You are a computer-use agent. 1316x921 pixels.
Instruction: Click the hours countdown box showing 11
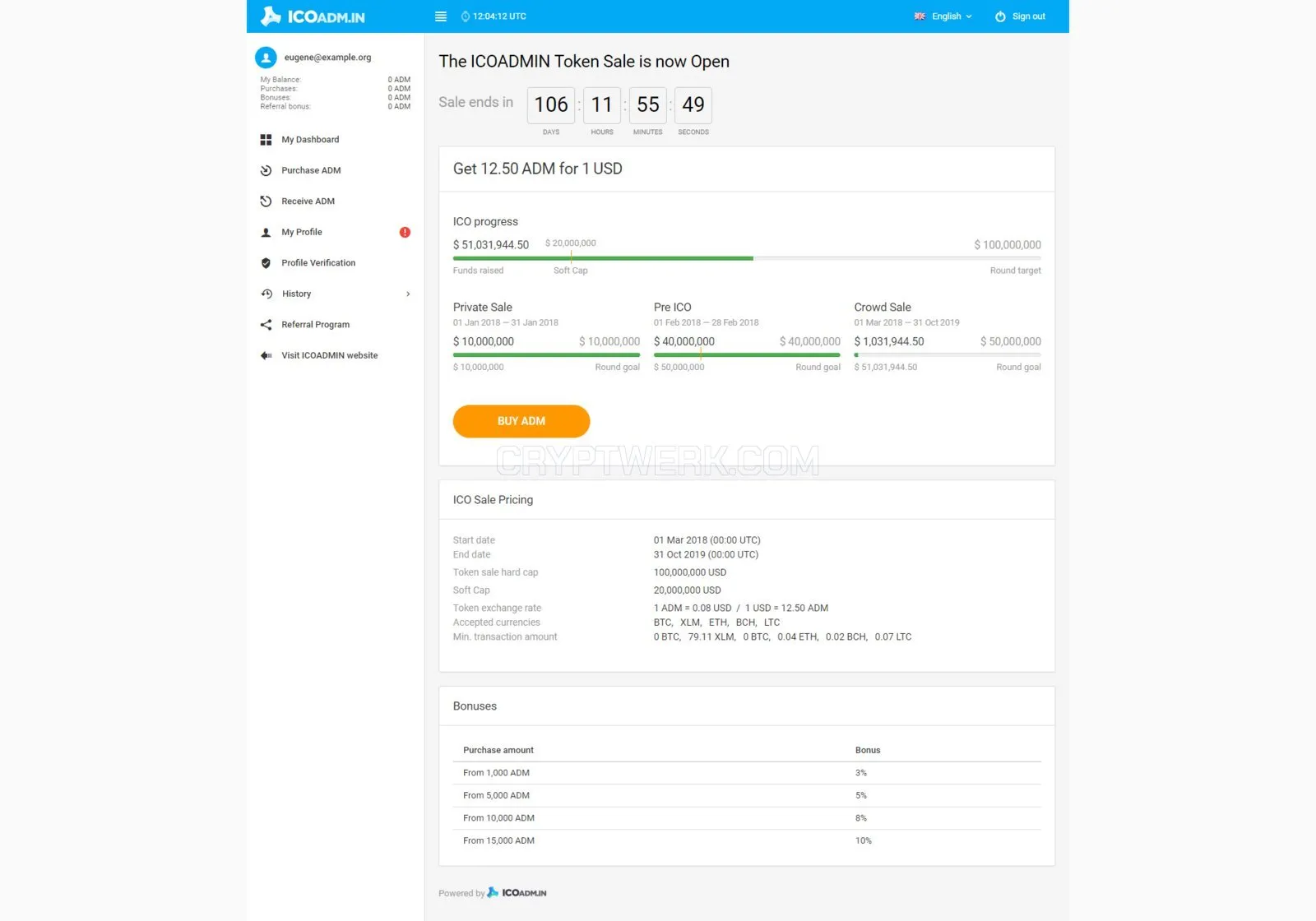(x=602, y=105)
